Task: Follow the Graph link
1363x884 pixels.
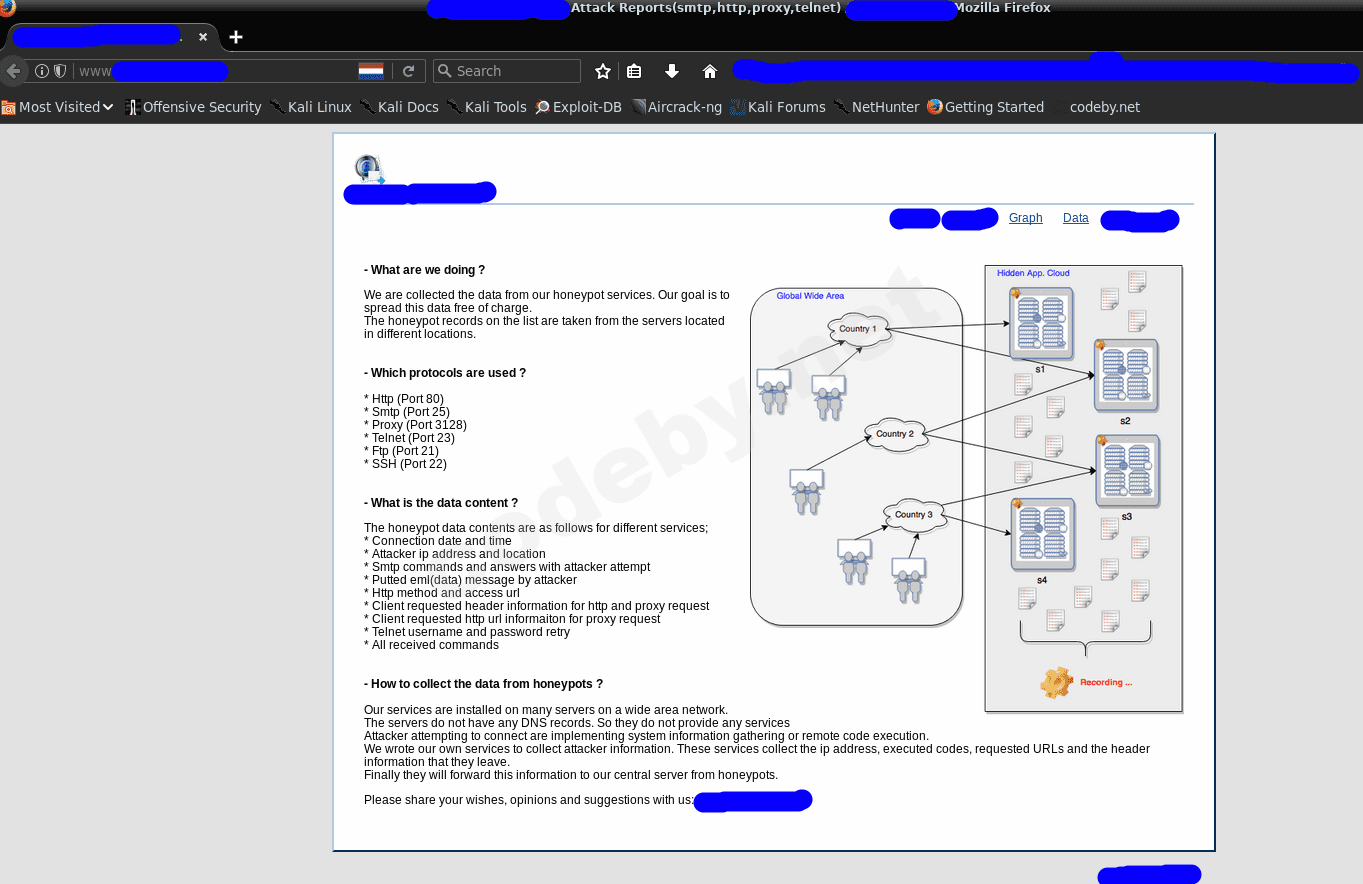Action: point(1026,218)
